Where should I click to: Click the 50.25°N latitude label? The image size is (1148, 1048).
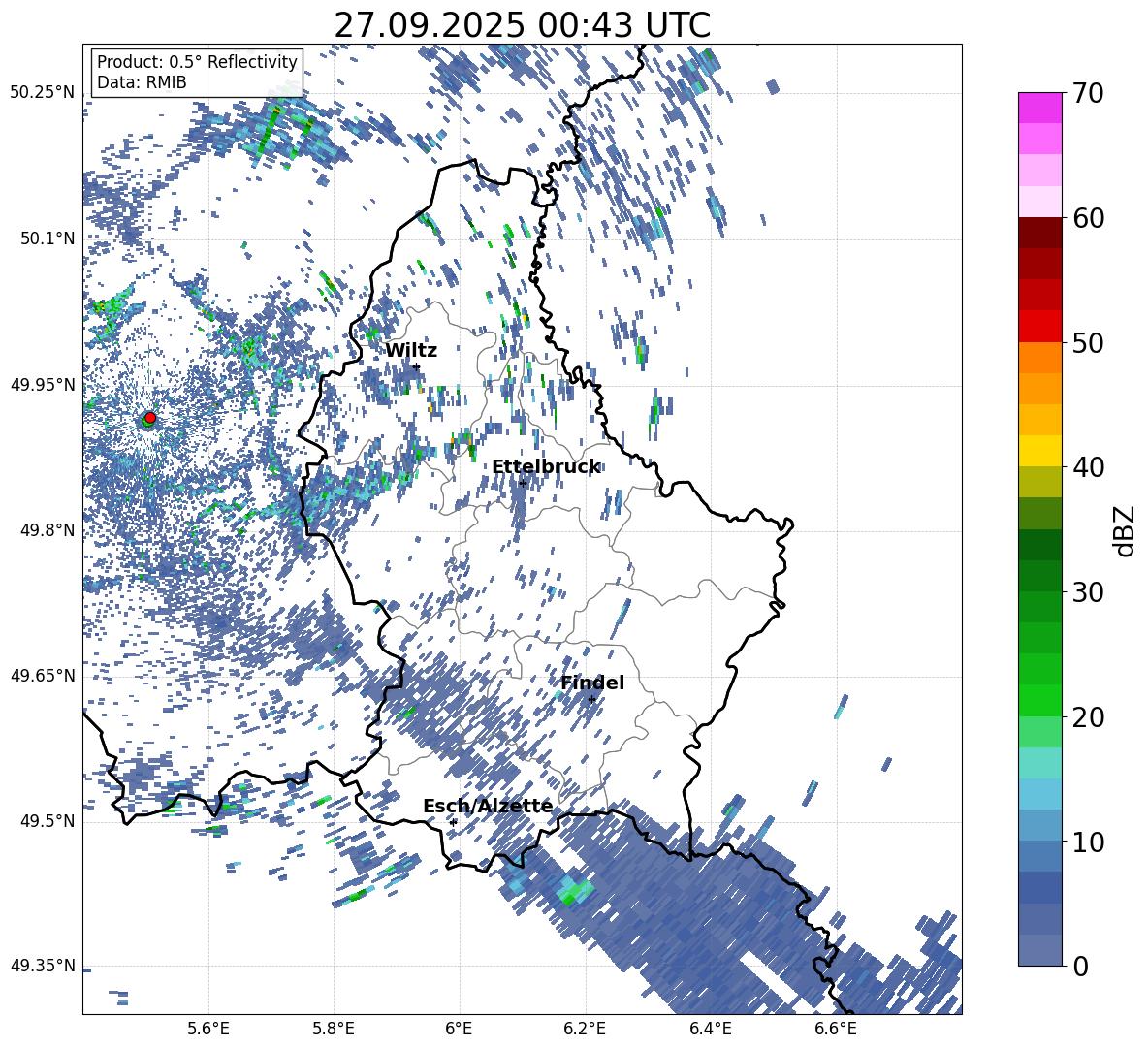(43, 93)
